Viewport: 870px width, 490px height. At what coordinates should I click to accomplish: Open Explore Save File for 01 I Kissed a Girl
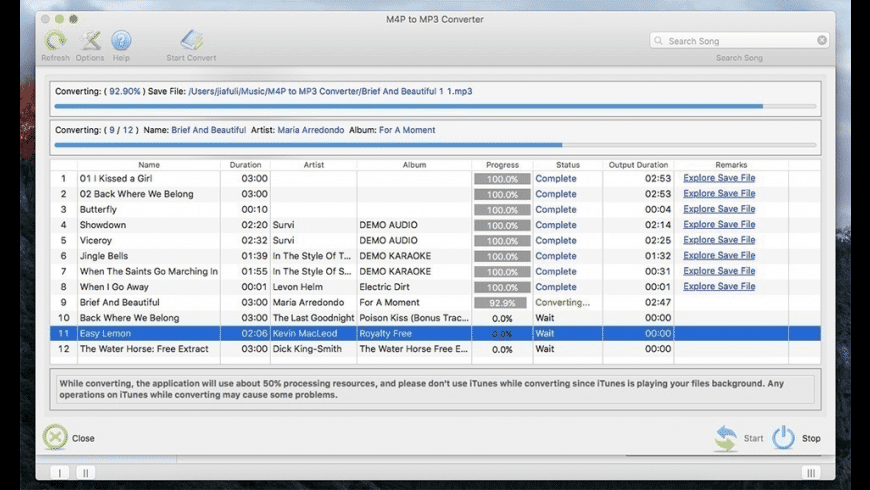pyautogui.click(x=719, y=178)
